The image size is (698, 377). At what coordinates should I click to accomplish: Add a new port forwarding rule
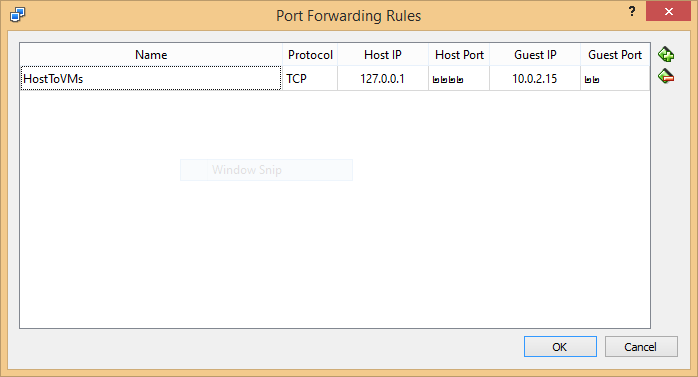pyautogui.click(x=666, y=54)
